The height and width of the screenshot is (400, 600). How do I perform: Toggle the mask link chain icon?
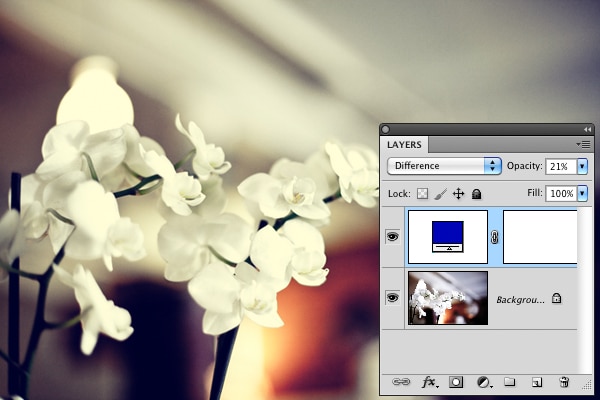(495, 237)
